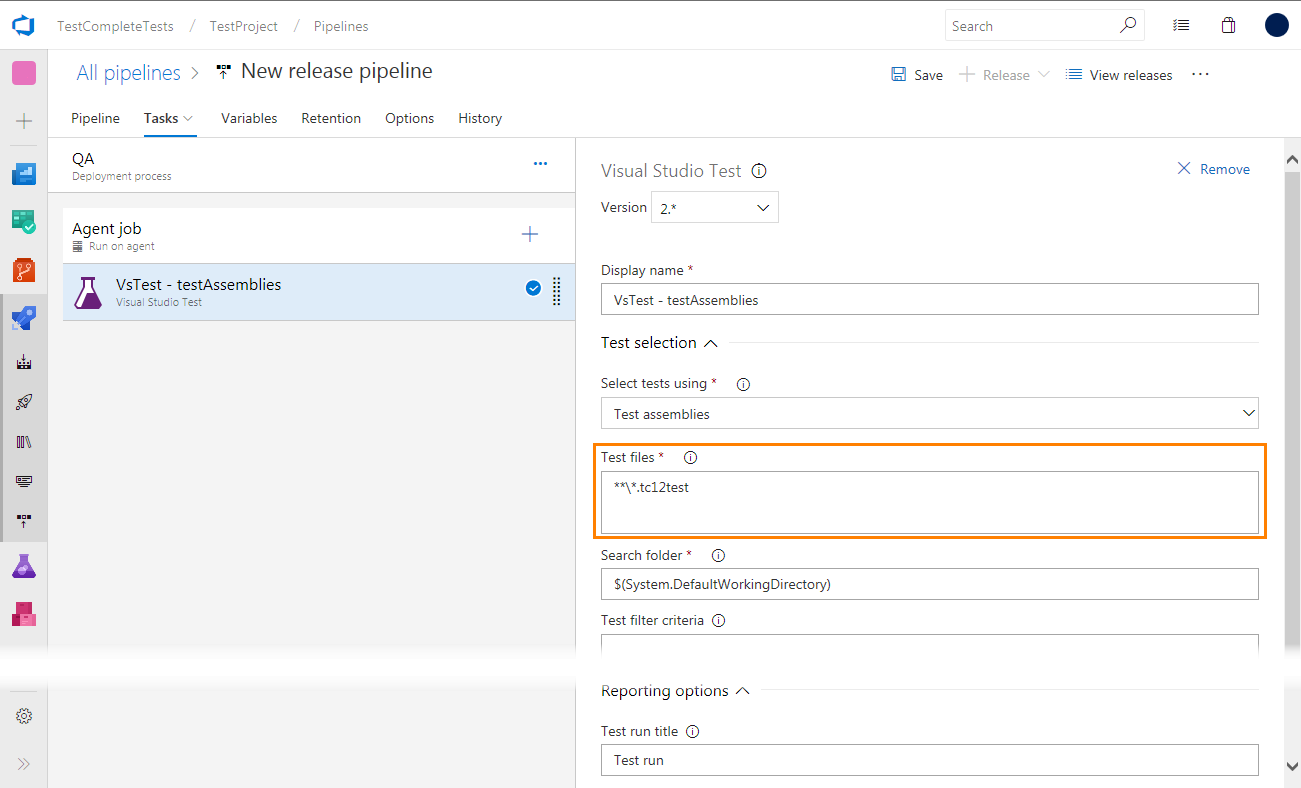Screen dimensions: 1301x788
Task: Open the work items list icon
Action: click(1181, 26)
